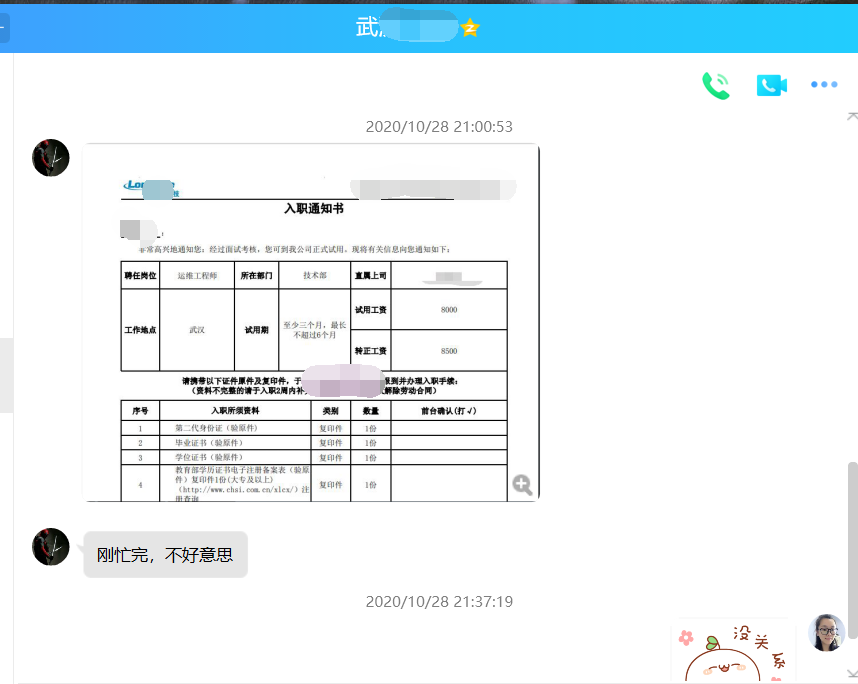Open your own avatar on the right side

click(826, 632)
